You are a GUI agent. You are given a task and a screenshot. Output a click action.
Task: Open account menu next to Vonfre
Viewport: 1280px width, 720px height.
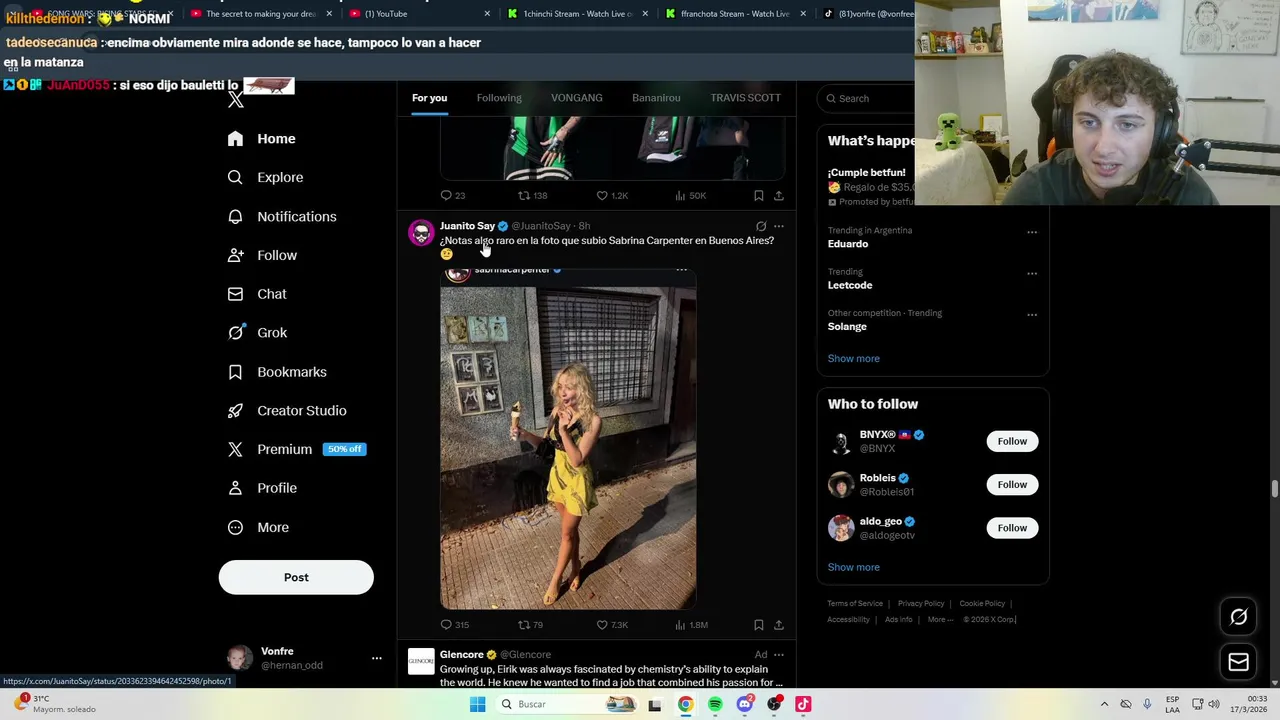click(376, 658)
